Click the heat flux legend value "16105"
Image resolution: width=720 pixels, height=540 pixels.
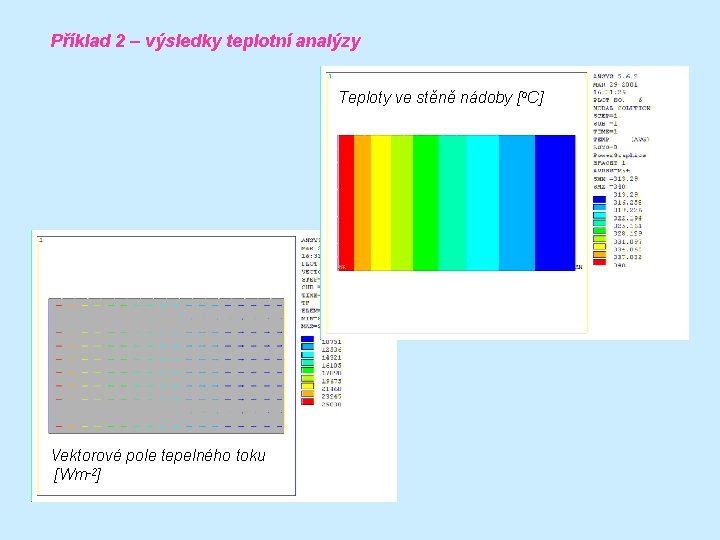click(x=331, y=366)
